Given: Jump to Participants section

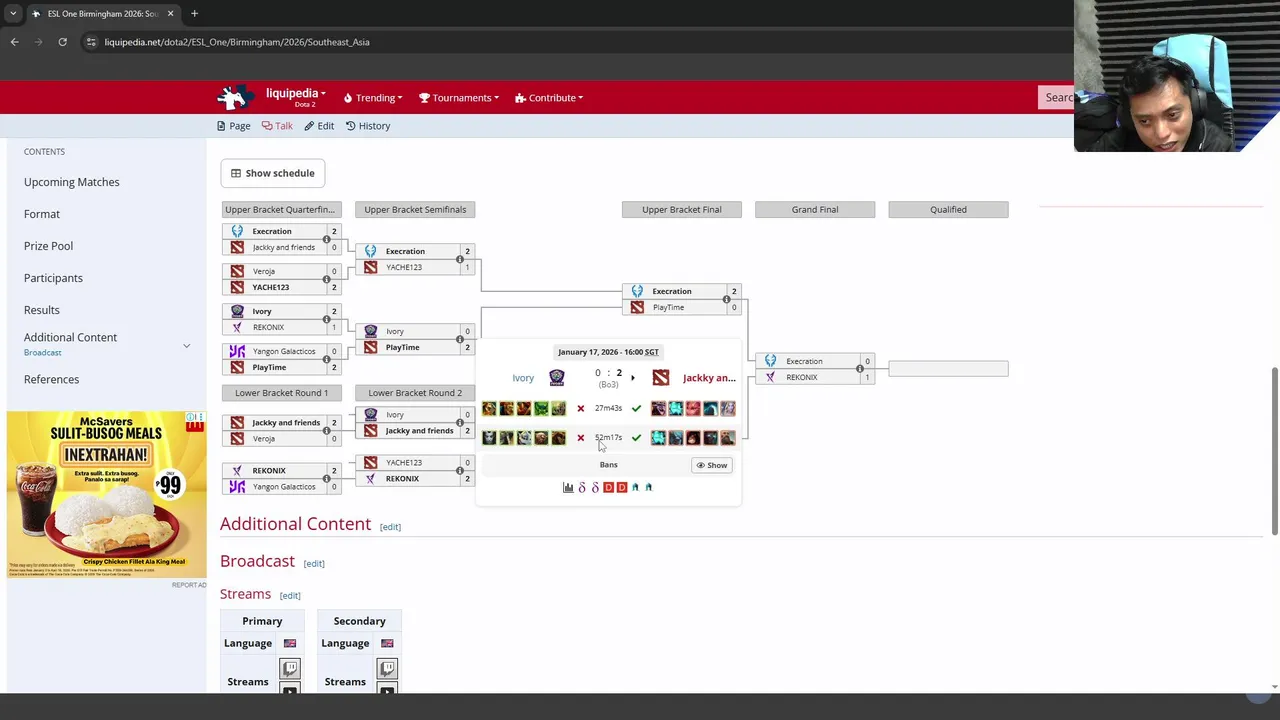Looking at the screenshot, I should coord(53,278).
